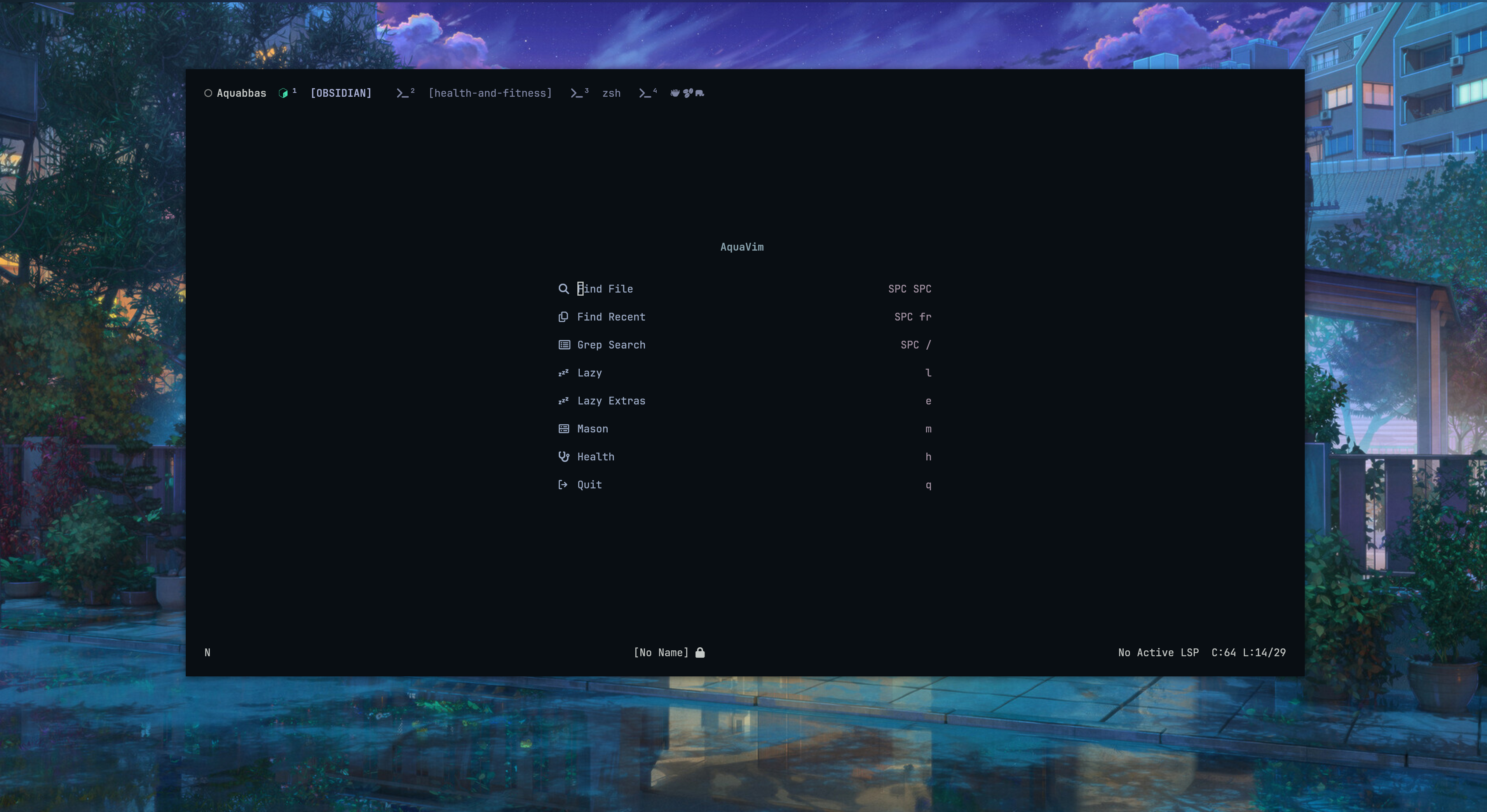Choose Quit from the dashboard menu
The image size is (1487, 812).
[589, 484]
